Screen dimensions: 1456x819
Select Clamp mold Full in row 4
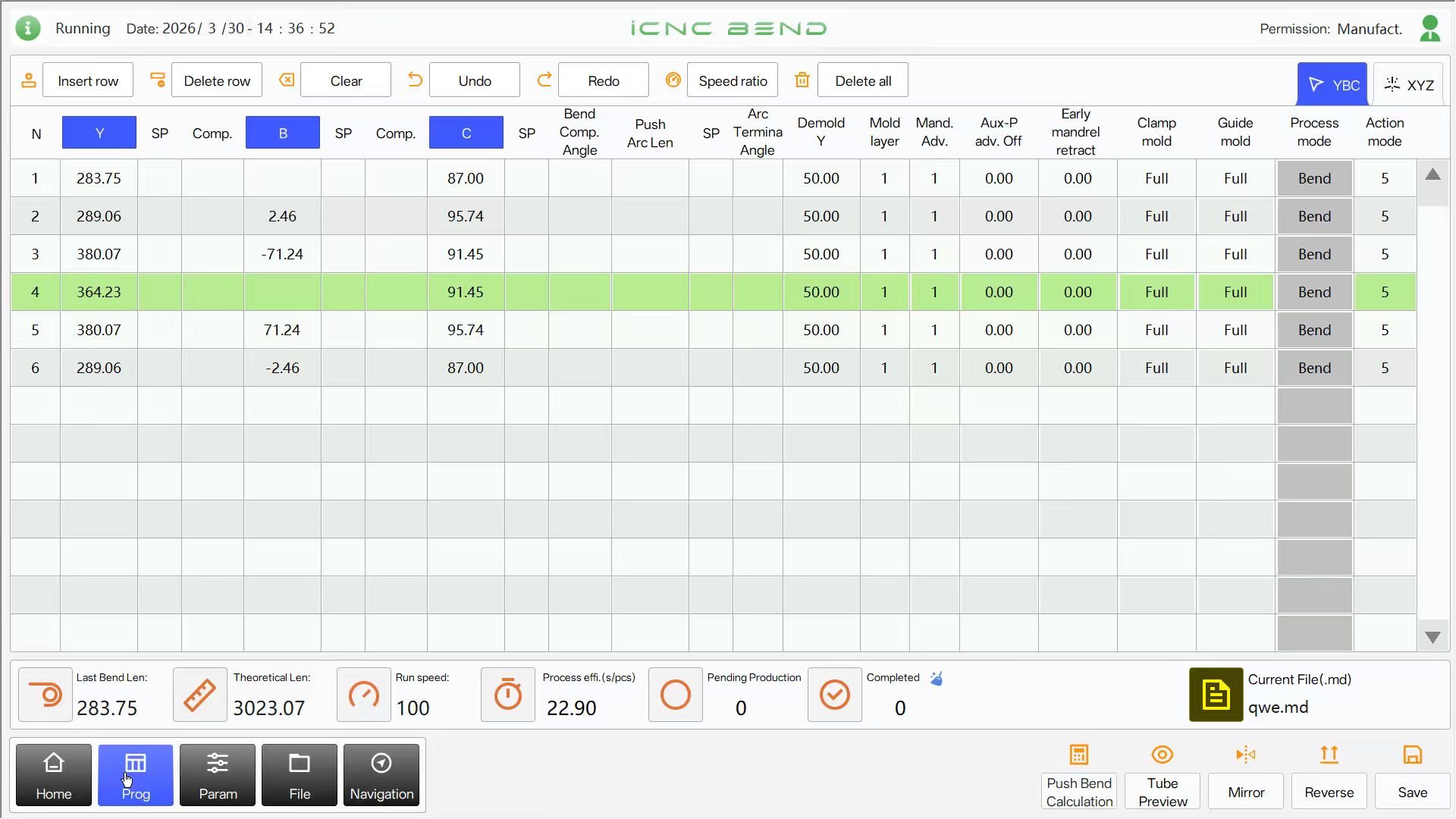point(1156,292)
